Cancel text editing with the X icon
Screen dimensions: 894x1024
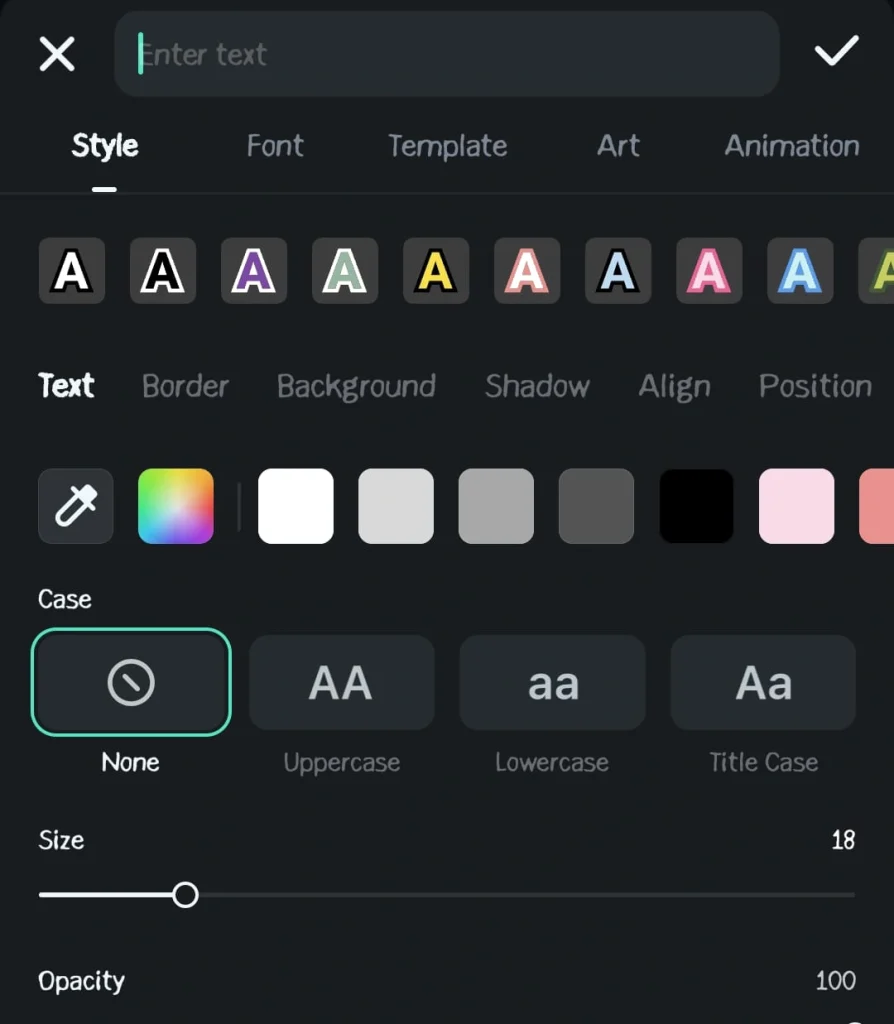(57, 54)
